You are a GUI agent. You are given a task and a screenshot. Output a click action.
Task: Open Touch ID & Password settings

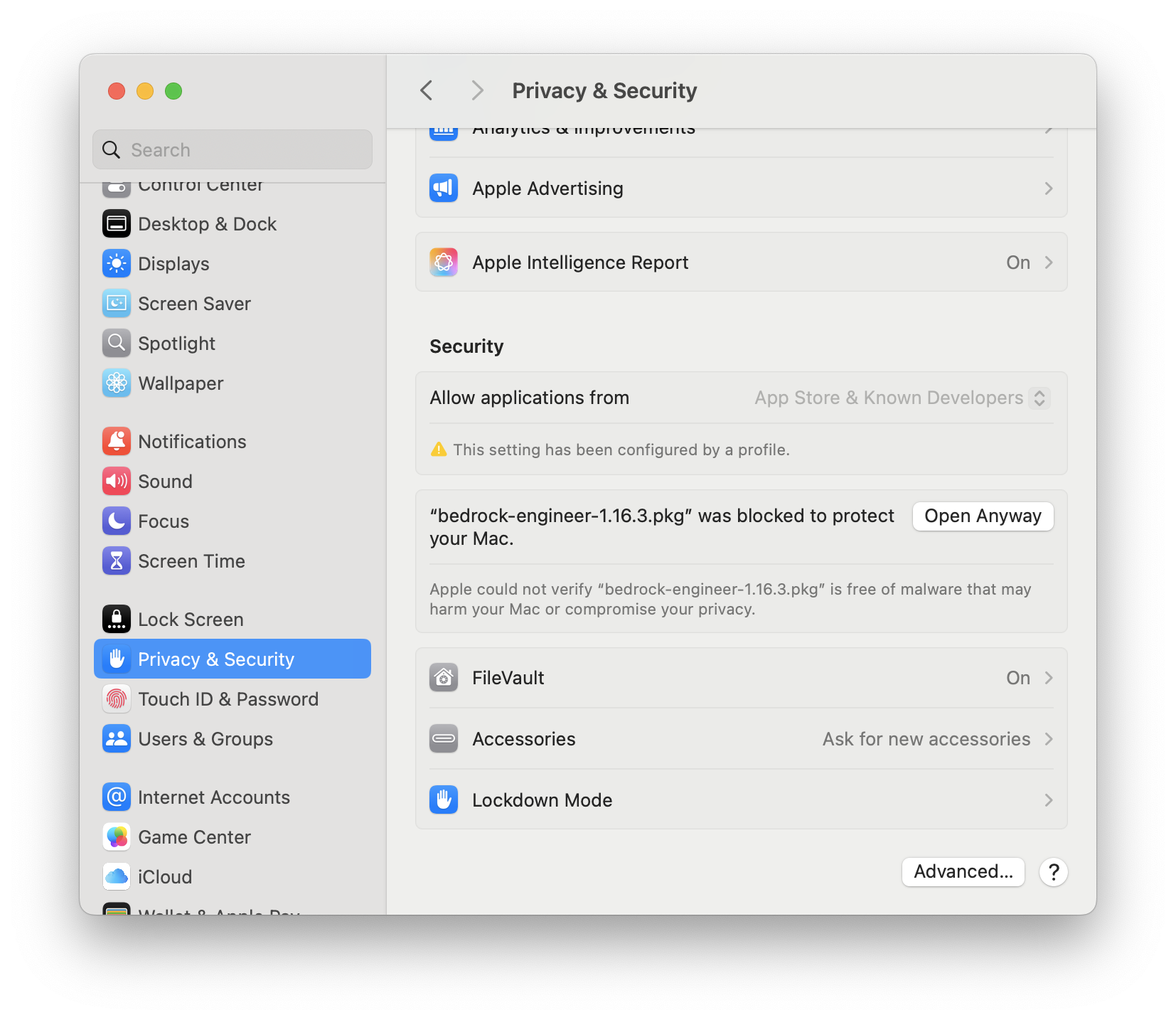click(x=228, y=698)
